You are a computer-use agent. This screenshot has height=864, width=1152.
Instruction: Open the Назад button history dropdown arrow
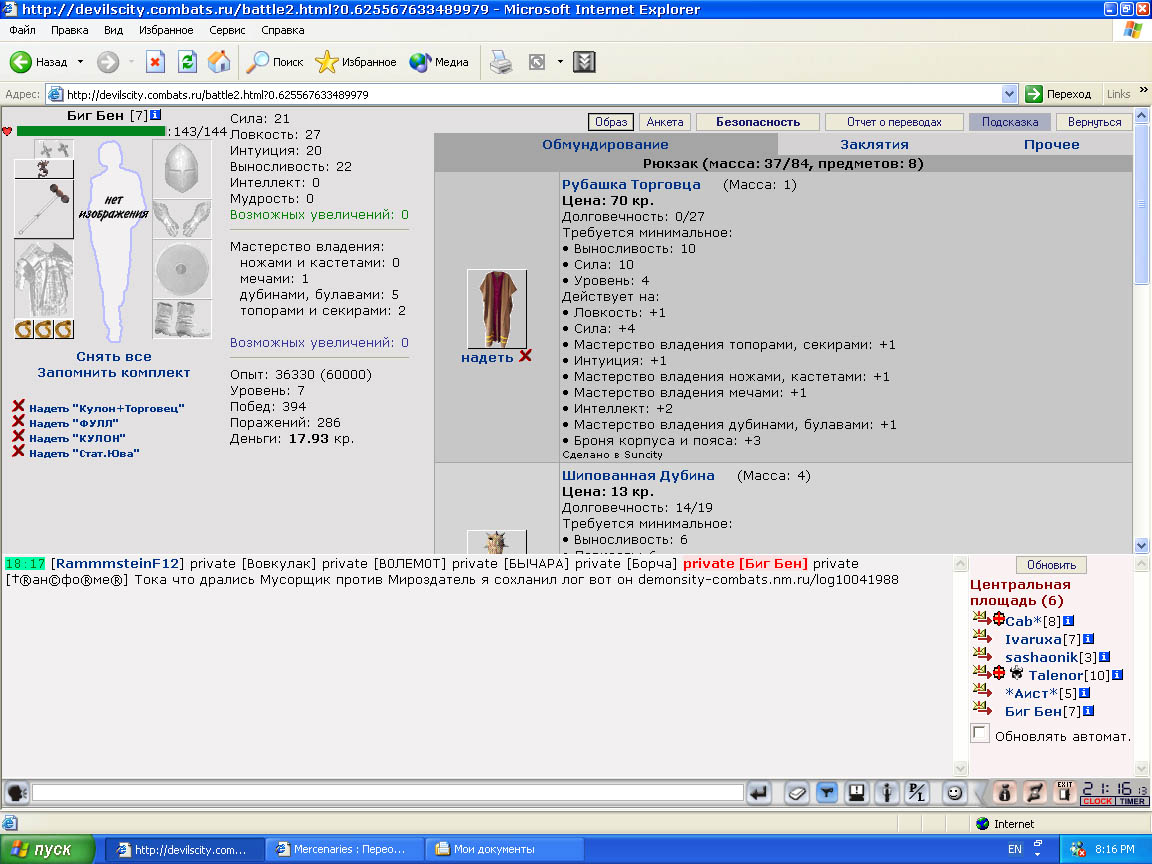point(80,62)
